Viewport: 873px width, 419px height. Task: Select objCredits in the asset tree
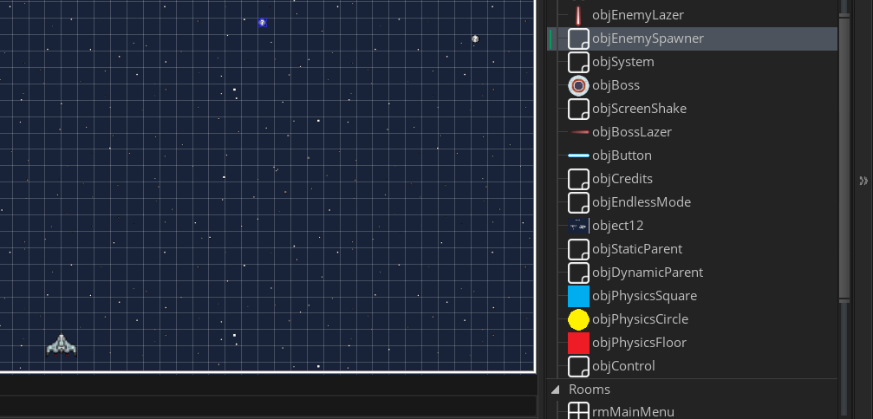tap(622, 179)
